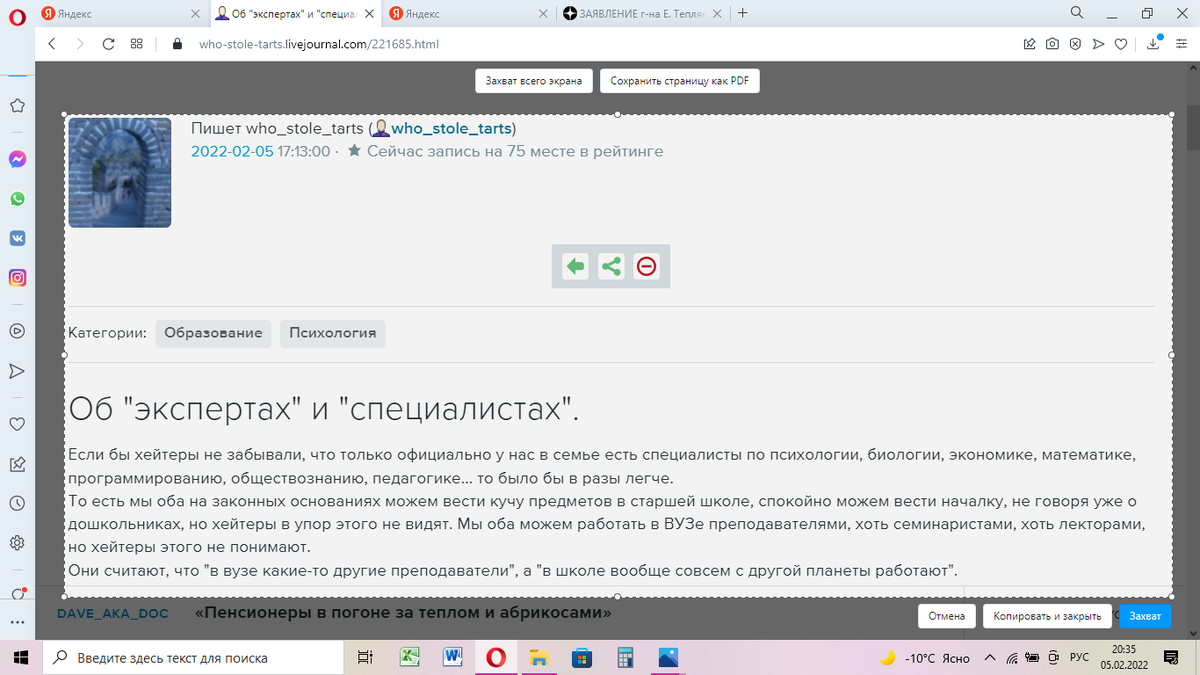Viewport: 1200px width, 675px height.
Task: Open Messenger in the Opera sidebar
Action: click(x=17, y=159)
